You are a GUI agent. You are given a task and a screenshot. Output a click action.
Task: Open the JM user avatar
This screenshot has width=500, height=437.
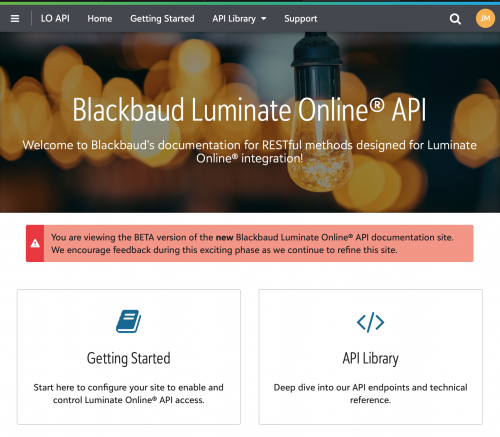tap(485, 18)
